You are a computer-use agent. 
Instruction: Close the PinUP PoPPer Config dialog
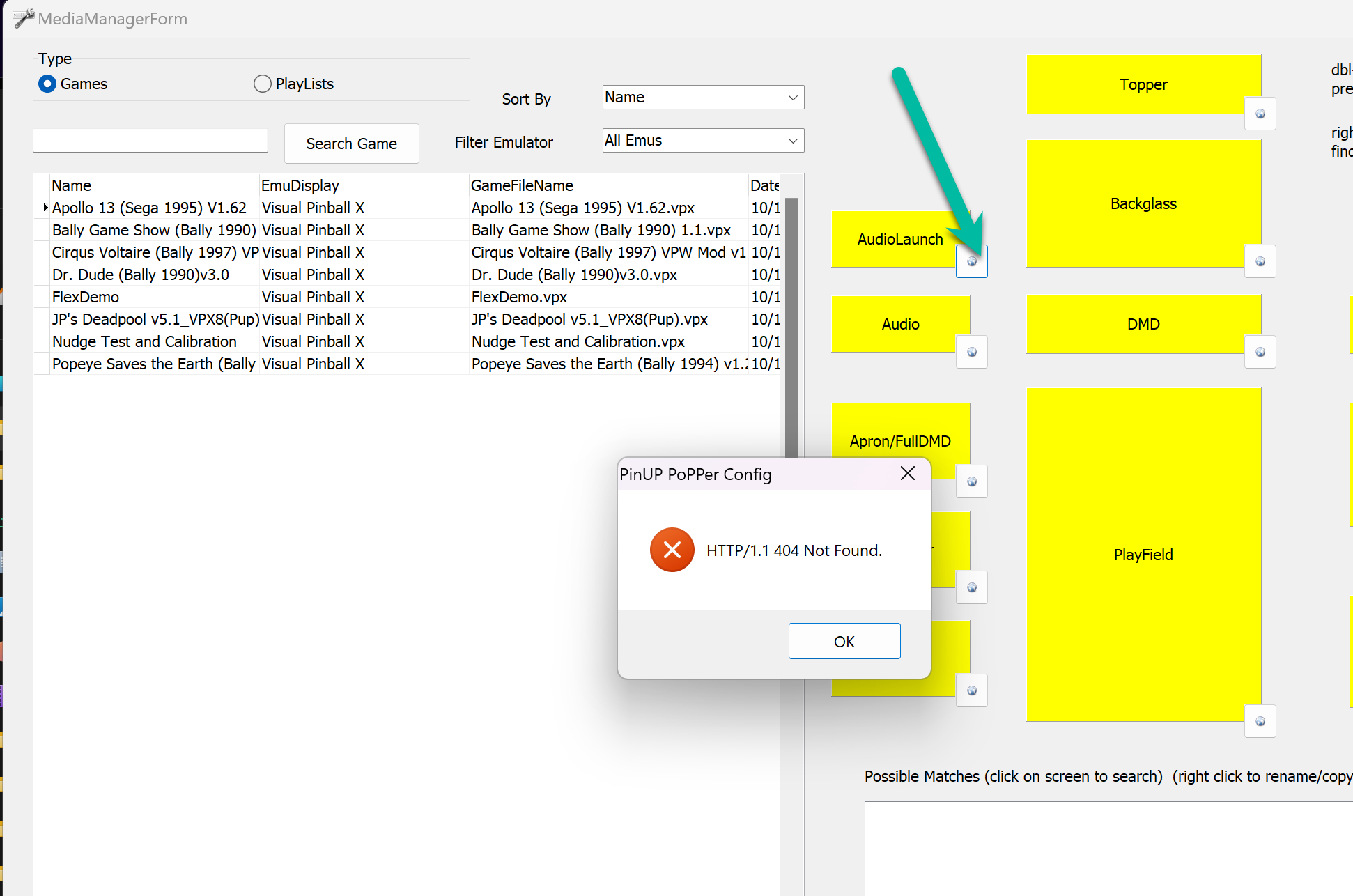coord(907,474)
